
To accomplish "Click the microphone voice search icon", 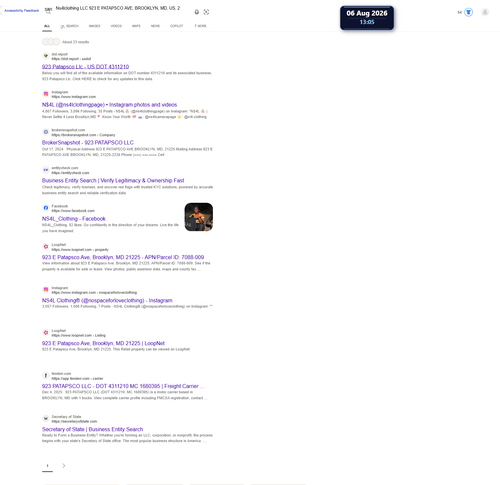I will coord(197,12).
